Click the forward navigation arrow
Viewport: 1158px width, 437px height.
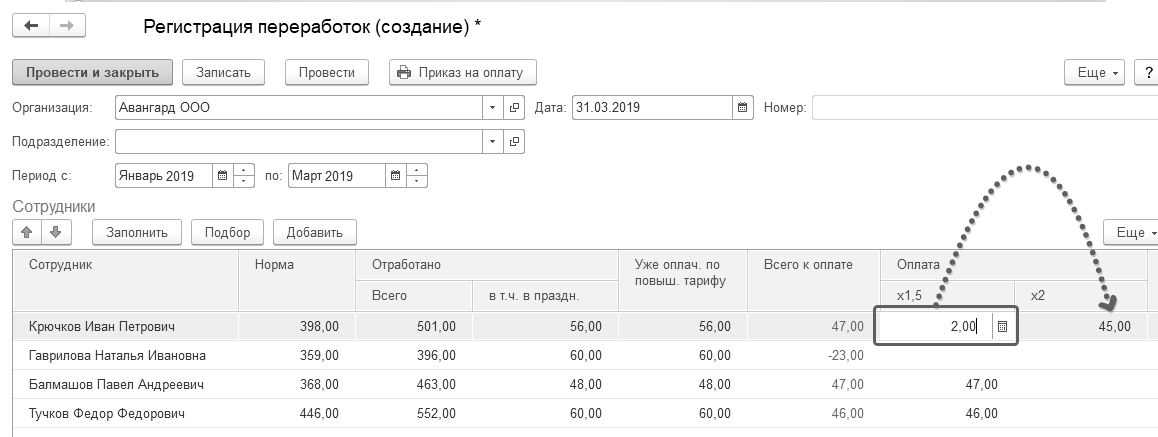click(x=66, y=26)
